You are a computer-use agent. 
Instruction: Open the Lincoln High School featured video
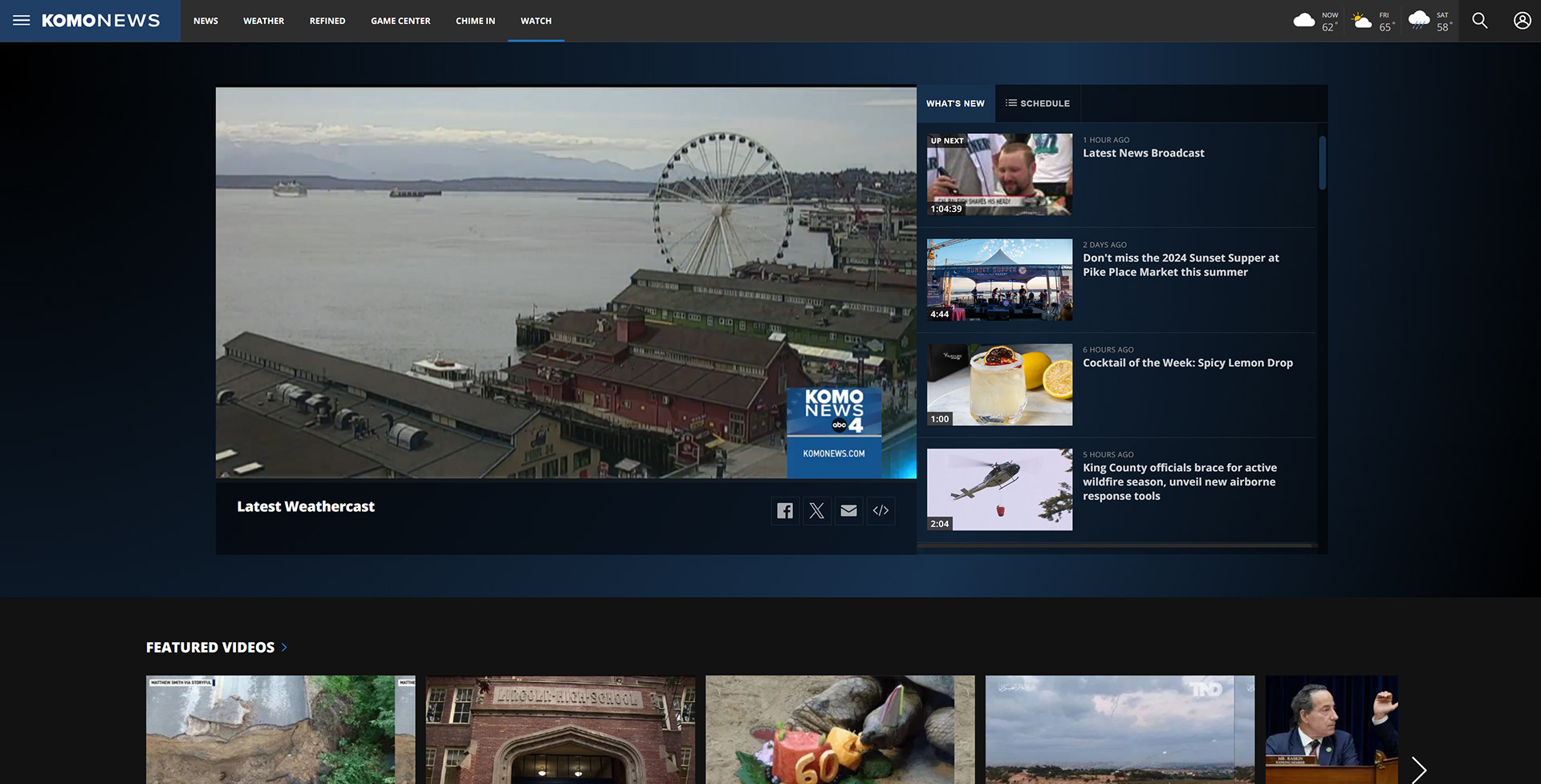coord(560,729)
